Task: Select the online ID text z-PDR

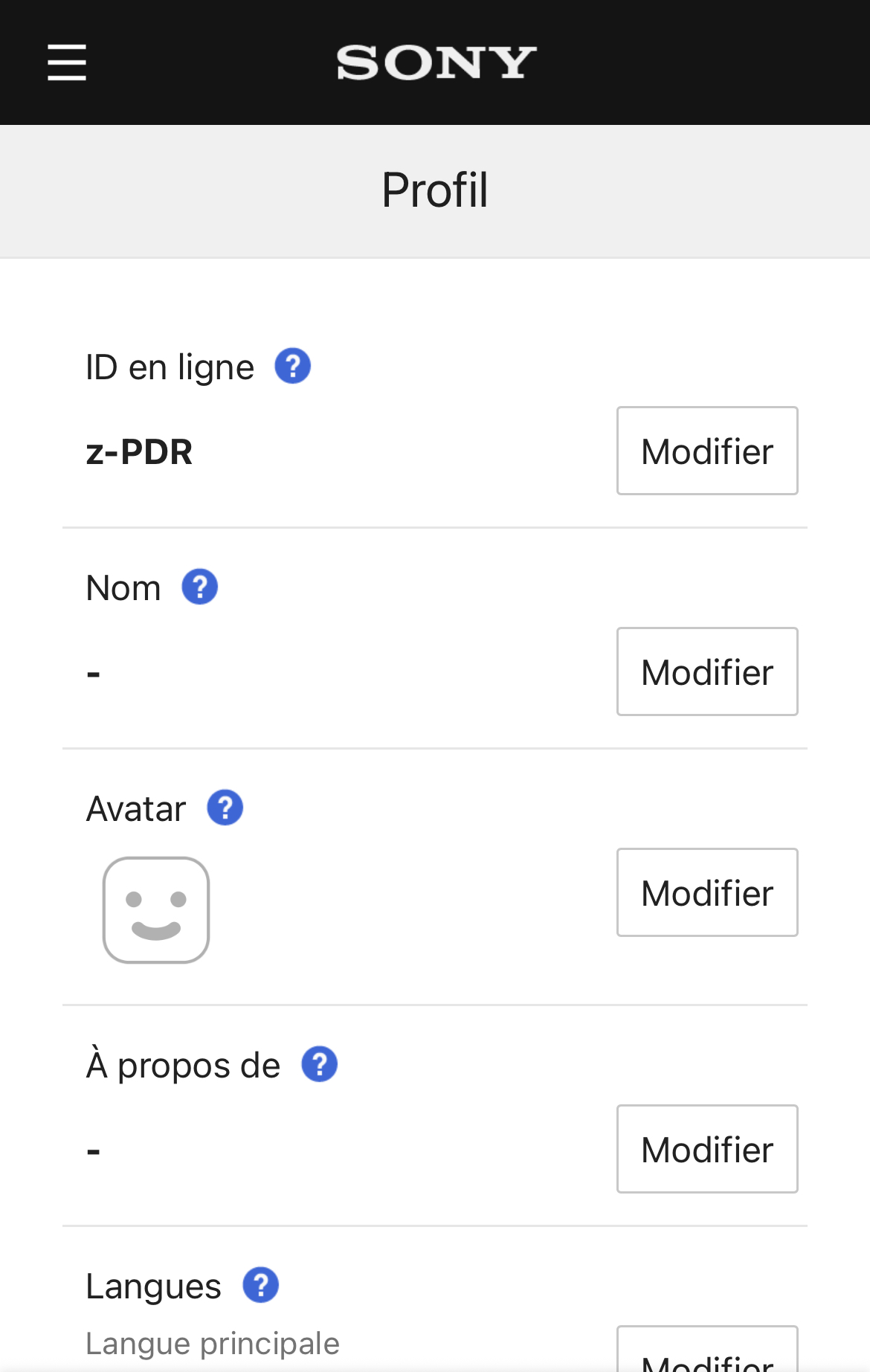Action: click(140, 452)
